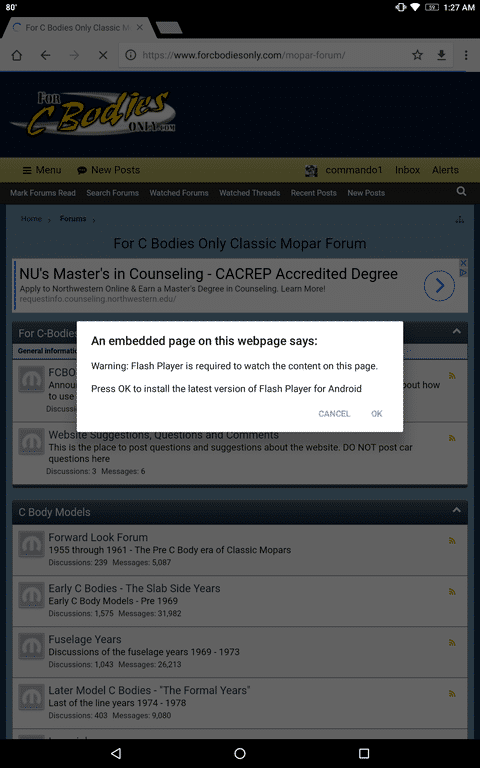Click Search Forums link
Image resolution: width=480 pixels, height=768 pixels.
pyautogui.click(x=113, y=193)
